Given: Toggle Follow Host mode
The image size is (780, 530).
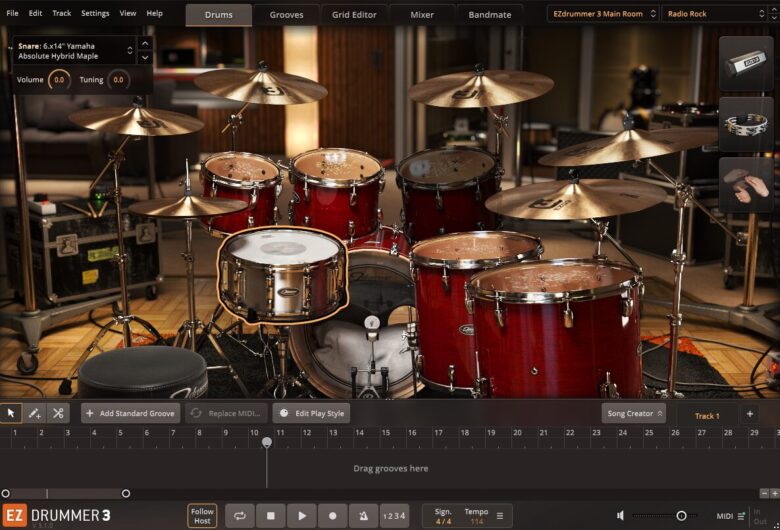Looking at the screenshot, I should point(202,516).
